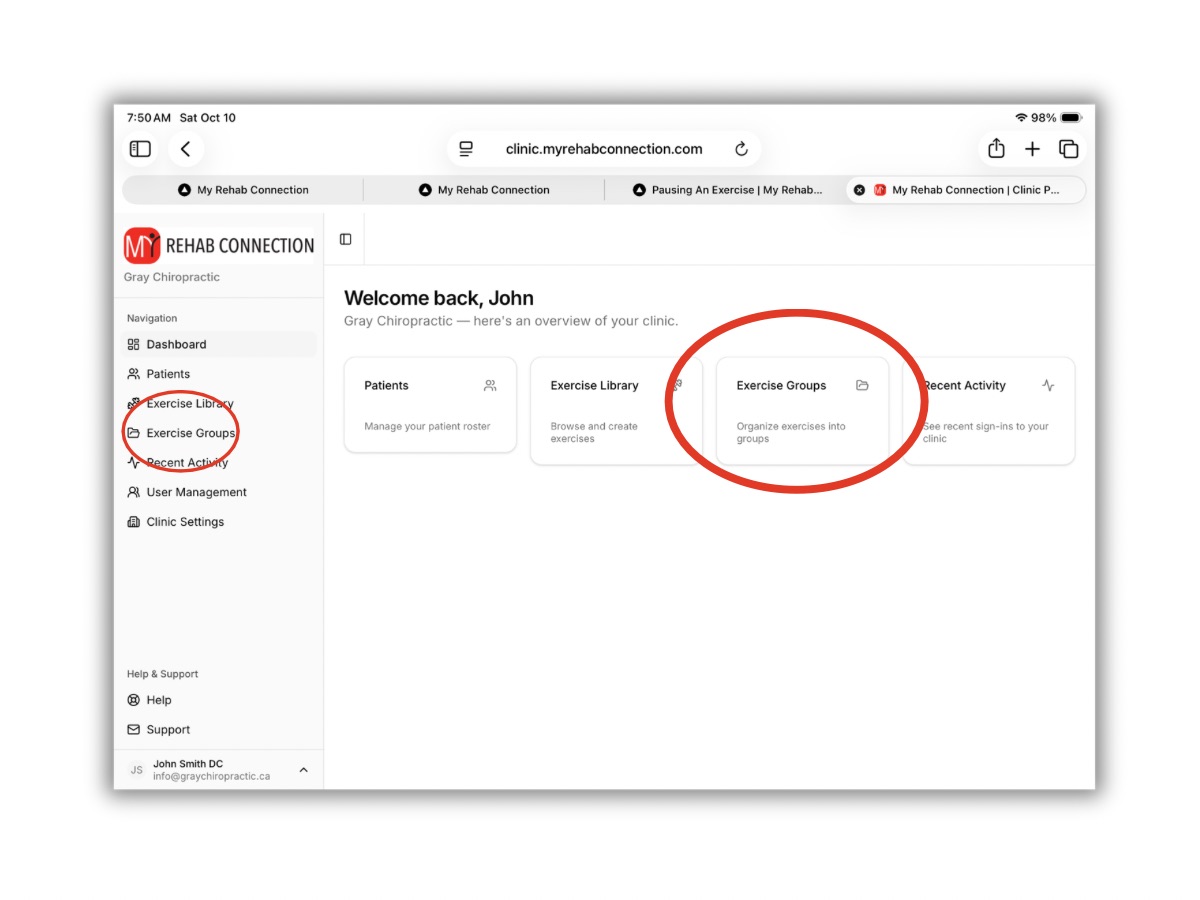Open Help link in sidebar
Viewport: 1200px width, 900px height.
click(x=218, y=700)
